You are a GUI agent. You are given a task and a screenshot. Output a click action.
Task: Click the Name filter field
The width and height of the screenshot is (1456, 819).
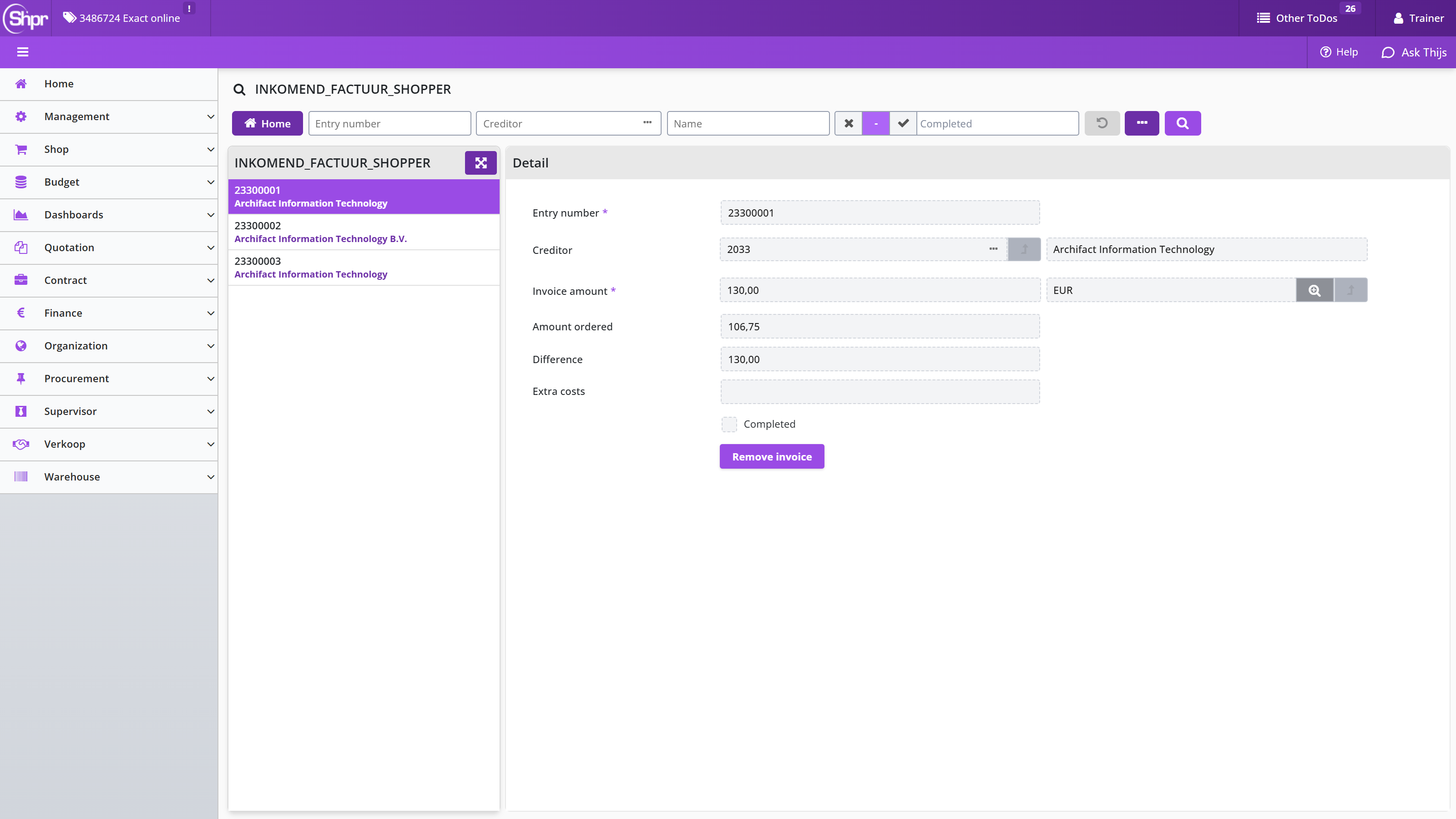748,123
